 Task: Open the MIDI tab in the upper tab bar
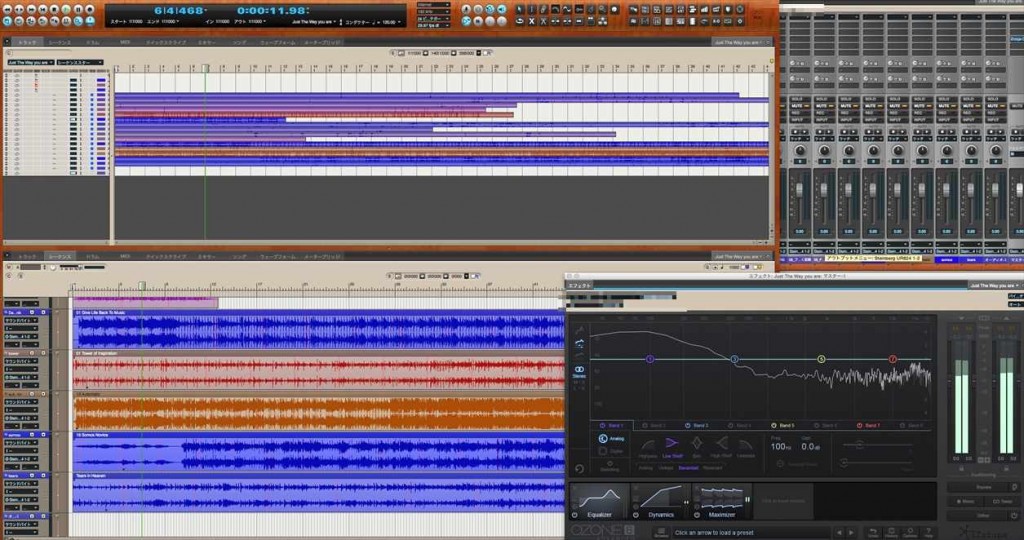(125, 42)
